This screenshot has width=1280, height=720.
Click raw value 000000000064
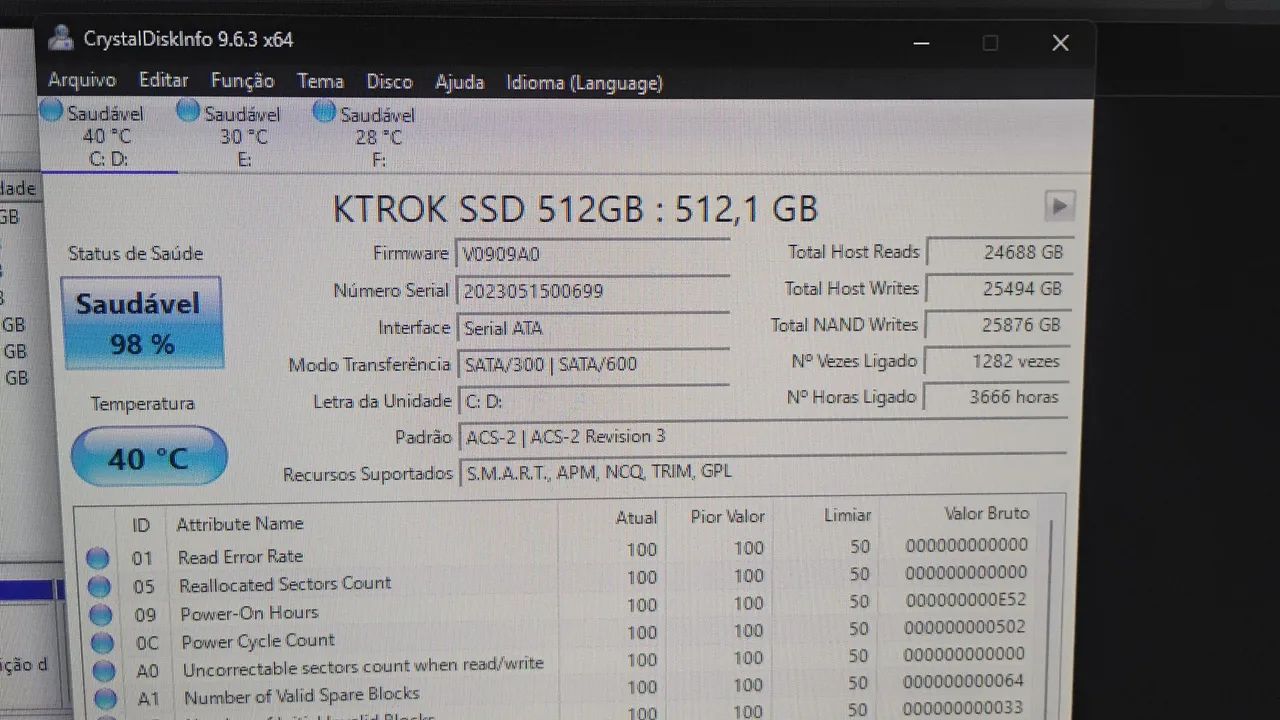click(x=964, y=681)
